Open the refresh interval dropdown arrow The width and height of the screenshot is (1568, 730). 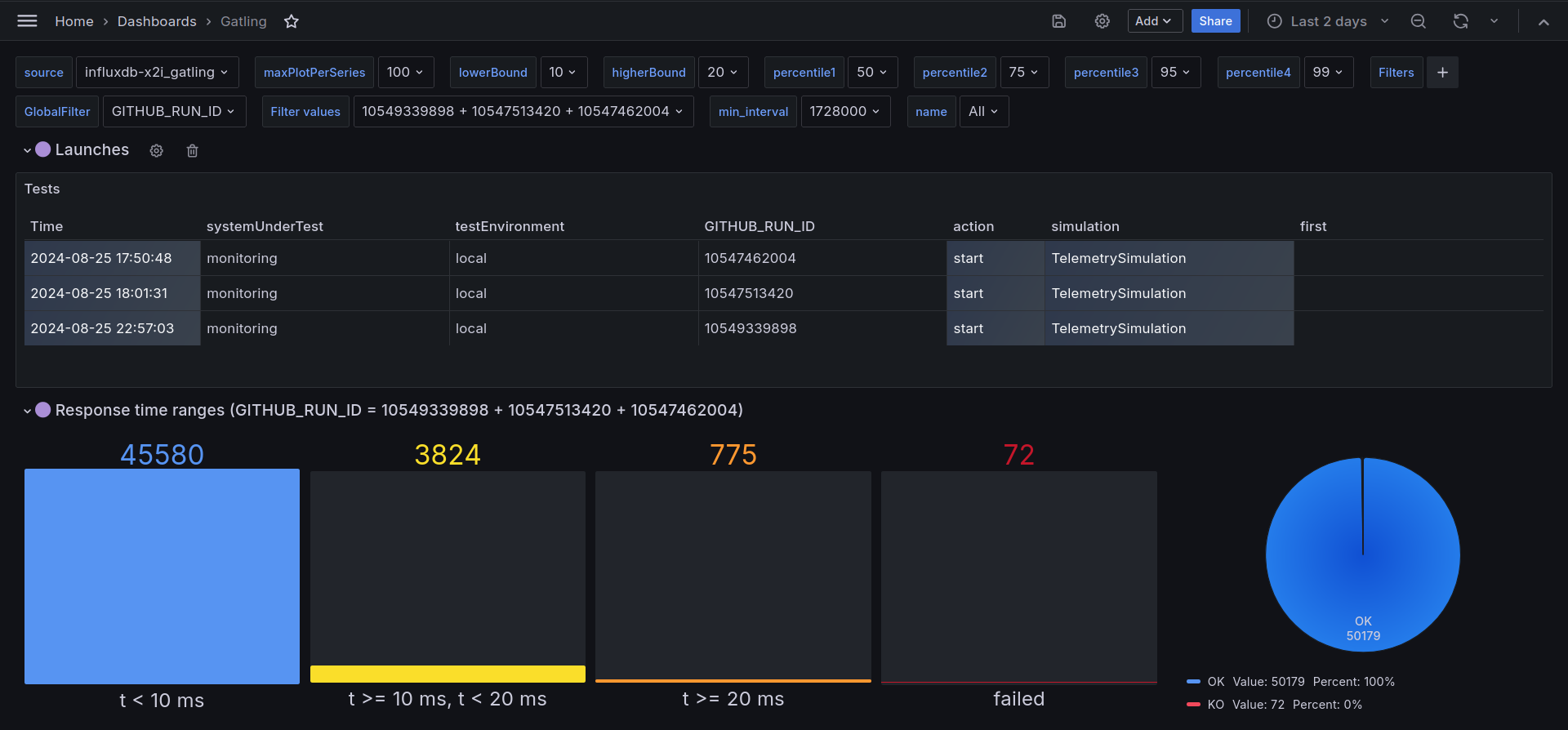[x=1494, y=21]
